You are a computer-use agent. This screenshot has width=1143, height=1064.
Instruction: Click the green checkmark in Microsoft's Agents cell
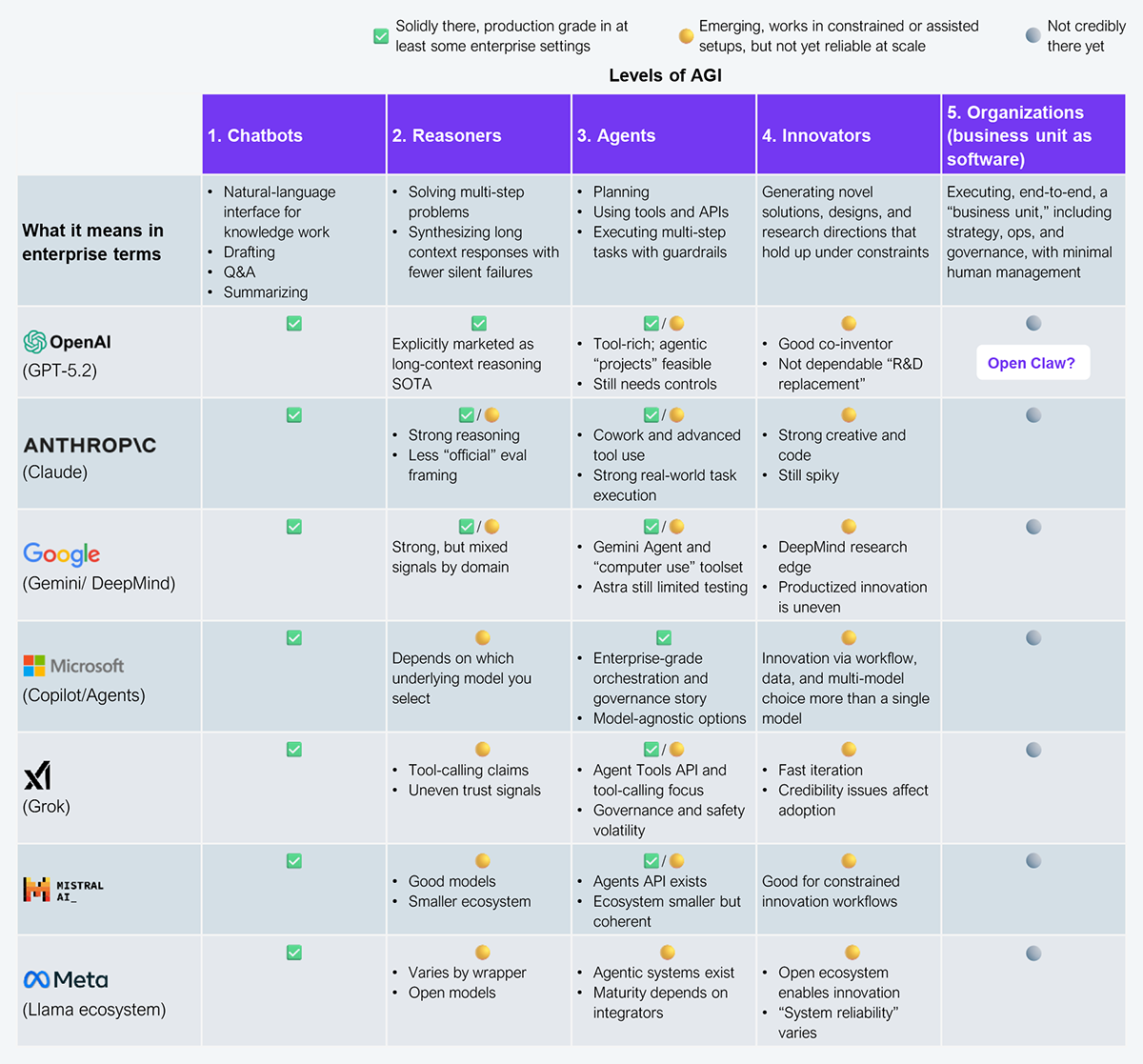[664, 637]
